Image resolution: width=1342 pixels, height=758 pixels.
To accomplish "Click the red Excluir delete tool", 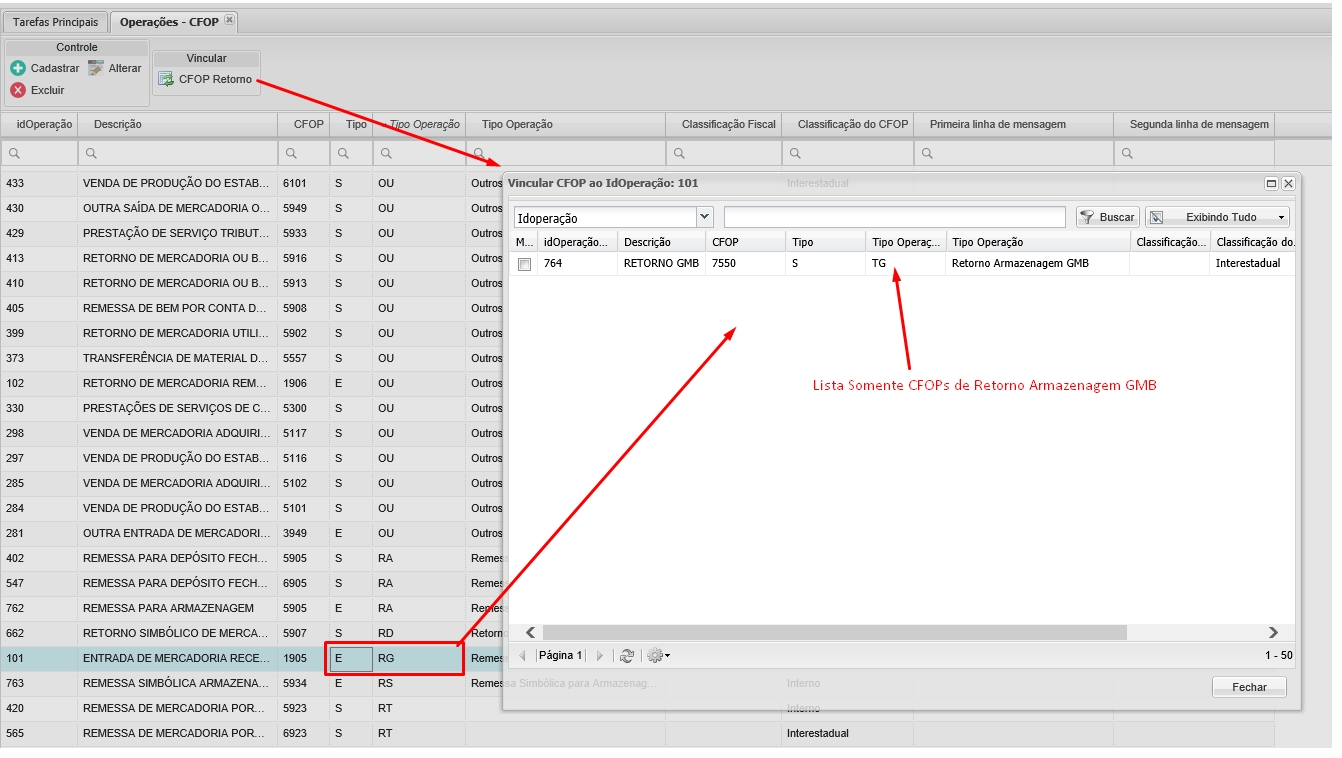I will (38, 90).
